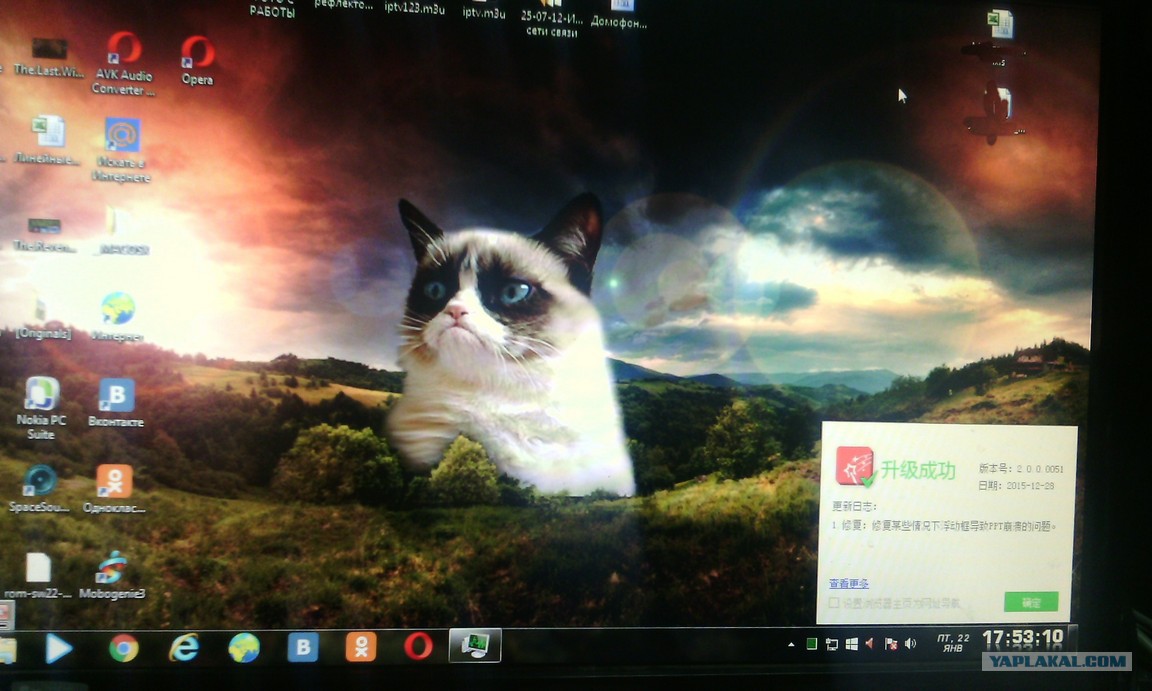Open the Вконтакте desktop shortcut
This screenshot has height=691, width=1152.
click(116, 402)
